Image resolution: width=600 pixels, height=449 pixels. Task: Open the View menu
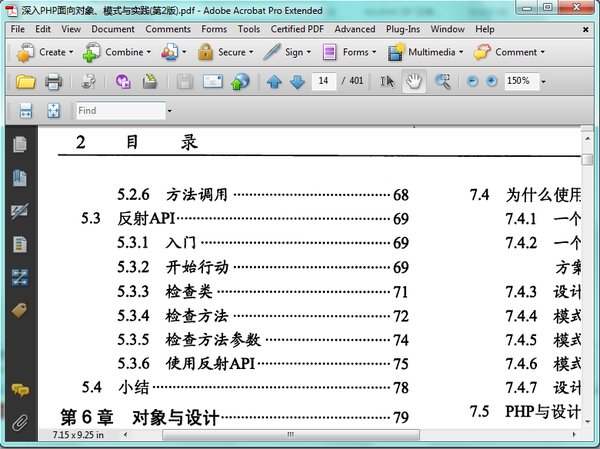pyautogui.click(x=71, y=29)
